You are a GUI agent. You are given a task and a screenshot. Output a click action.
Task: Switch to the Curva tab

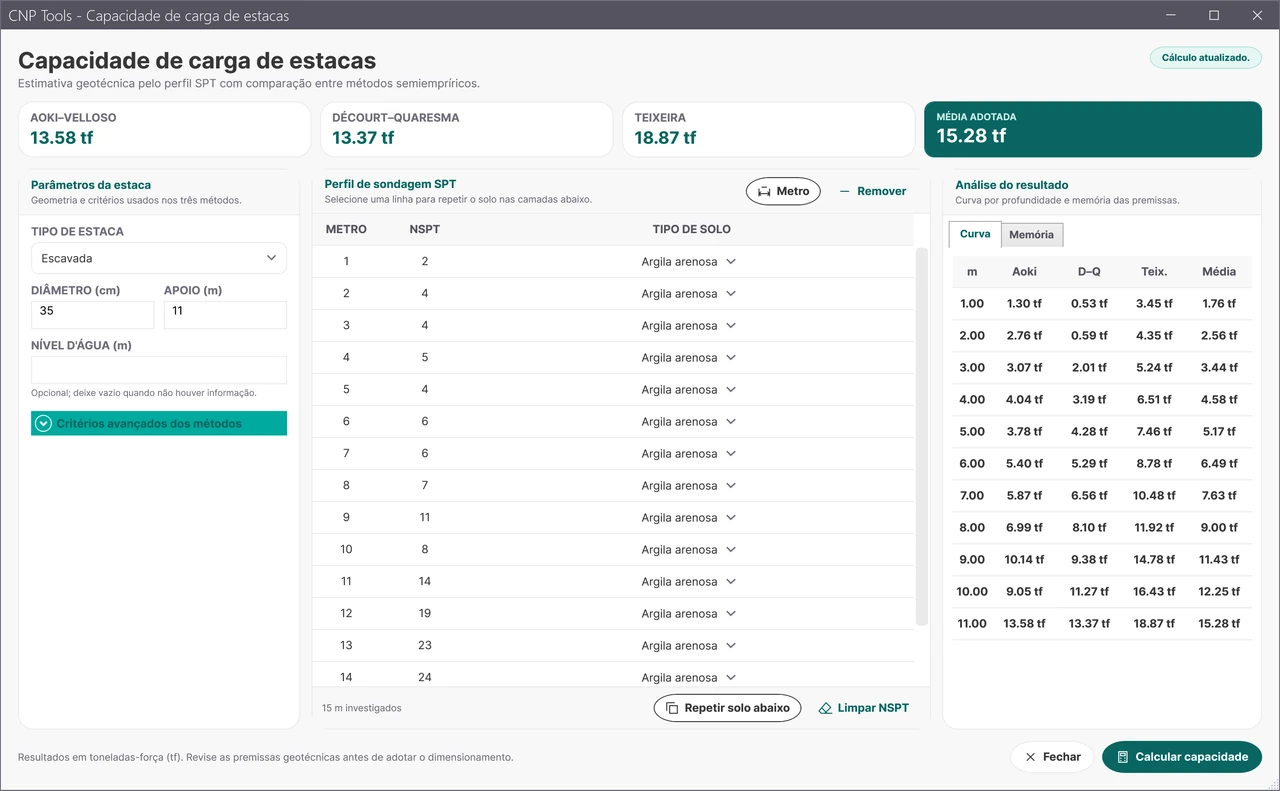[975, 234]
